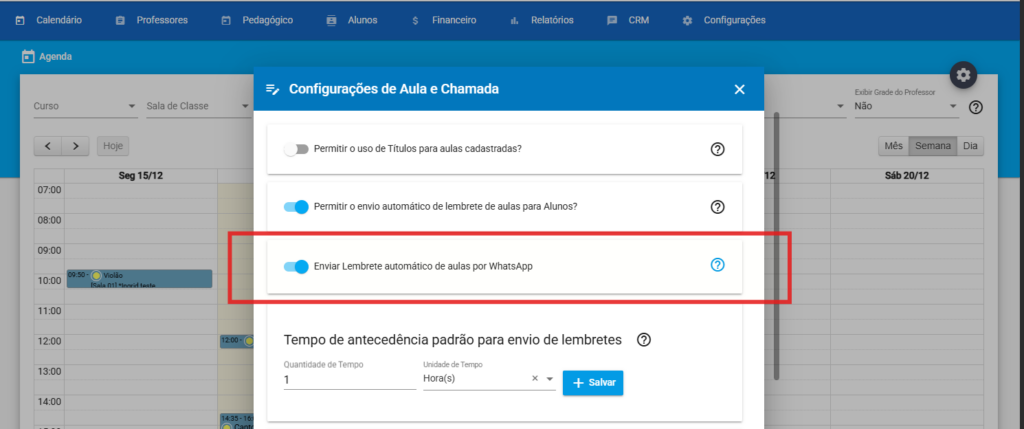Open help for lesson titles setting
This screenshot has height=429, width=1024.
(x=717, y=149)
